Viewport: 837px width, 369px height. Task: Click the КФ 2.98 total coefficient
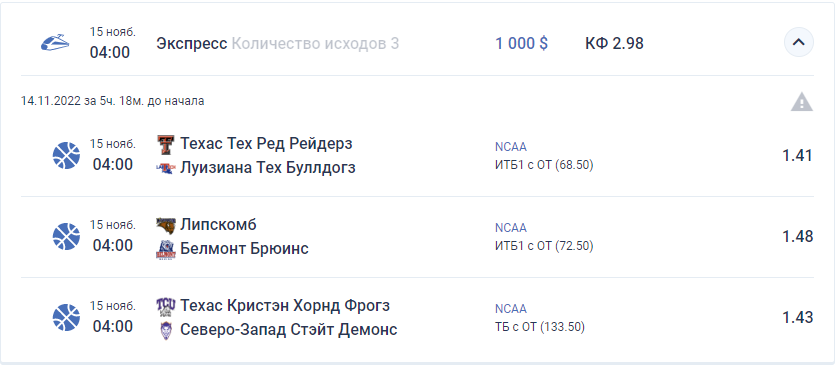click(x=614, y=43)
